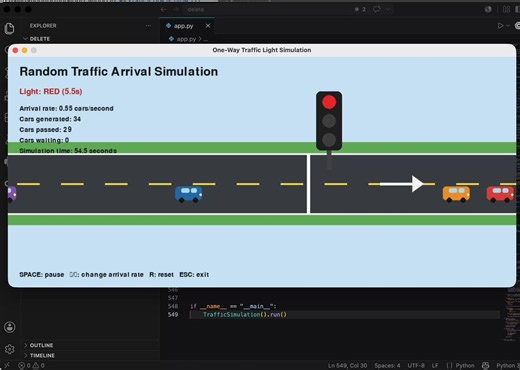Open the errors and warnings status indicator
Image resolution: width=520 pixels, height=370 pixels.
point(31,366)
